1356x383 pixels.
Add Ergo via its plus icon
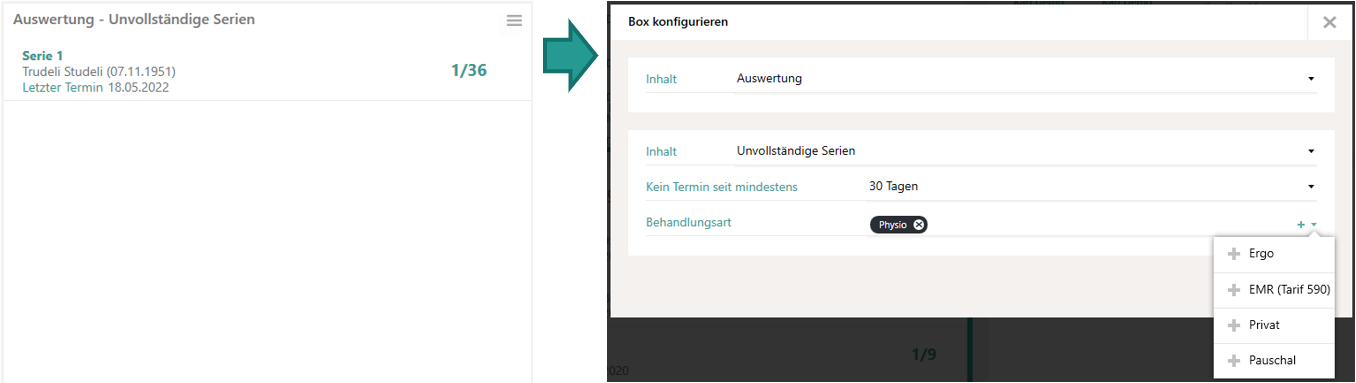pyautogui.click(x=1233, y=254)
